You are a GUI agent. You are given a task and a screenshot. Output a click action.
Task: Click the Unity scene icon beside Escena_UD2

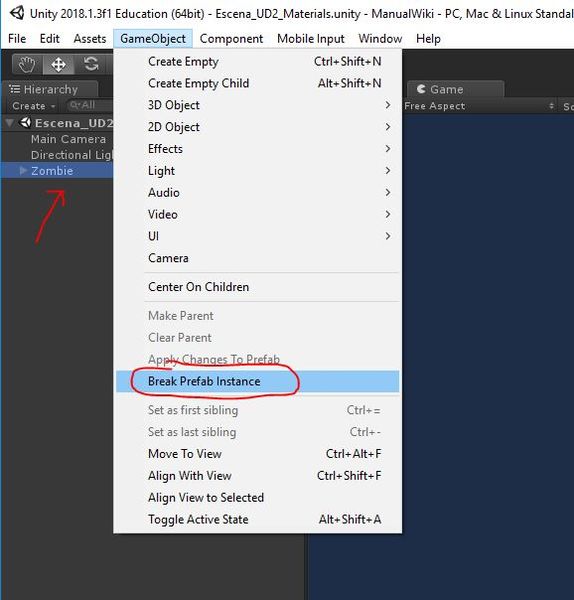click(x=25, y=123)
